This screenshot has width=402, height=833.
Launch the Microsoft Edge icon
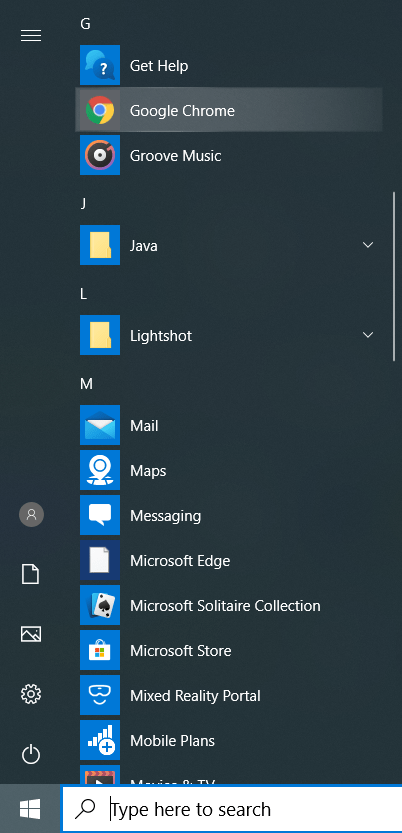click(x=100, y=560)
